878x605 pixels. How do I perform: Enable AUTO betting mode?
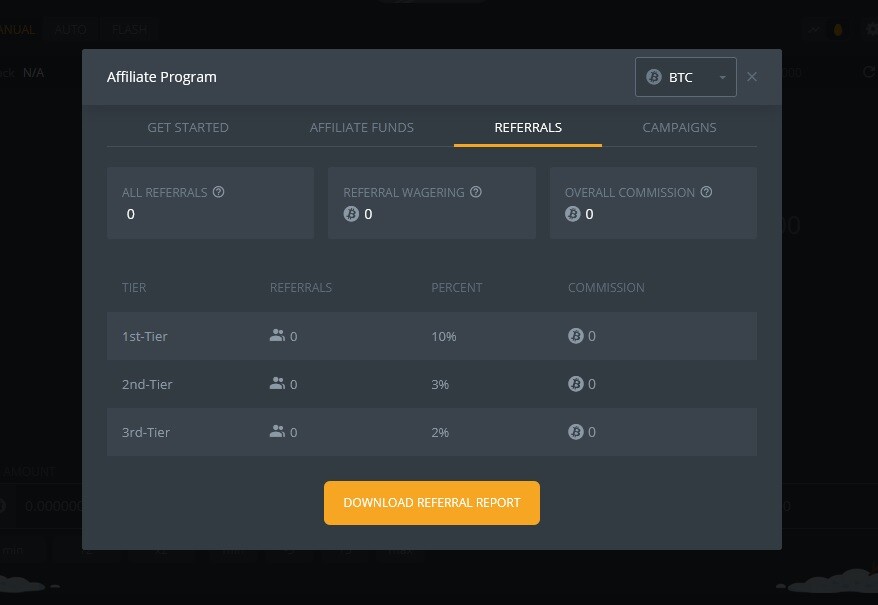(x=70, y=29)
